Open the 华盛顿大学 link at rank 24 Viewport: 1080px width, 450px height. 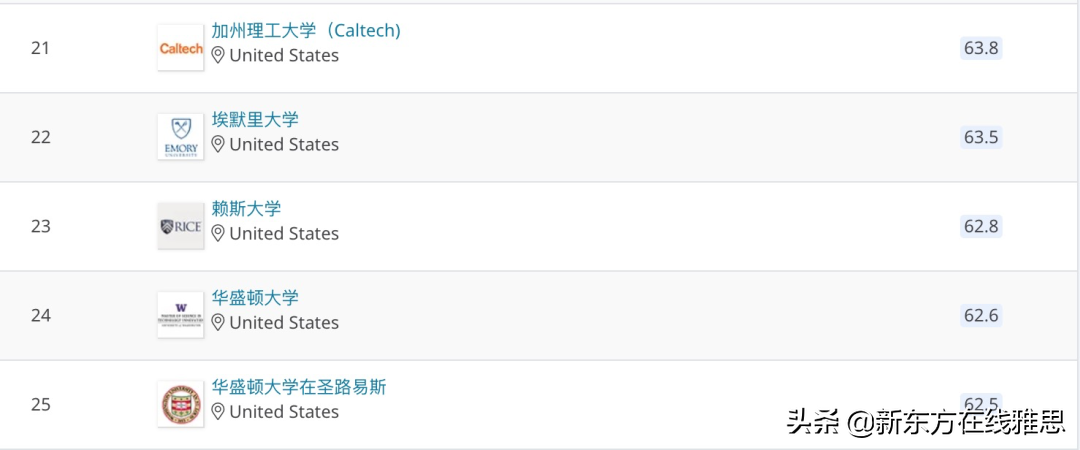255,298
